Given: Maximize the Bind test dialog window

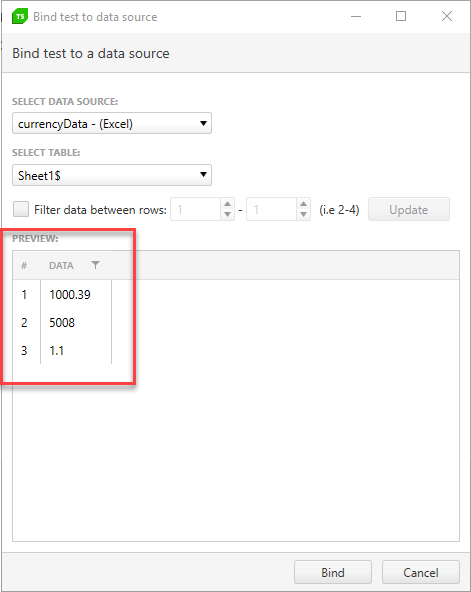Looking at the screenshot, I should pyautogui.click(x=401, y=16).
